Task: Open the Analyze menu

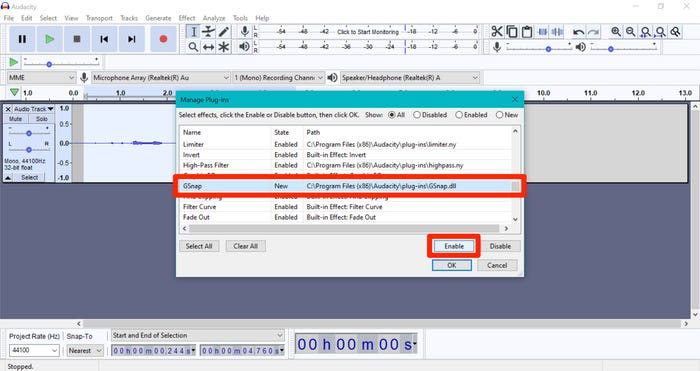Action: pyautogui.click(x=214, y=18)
